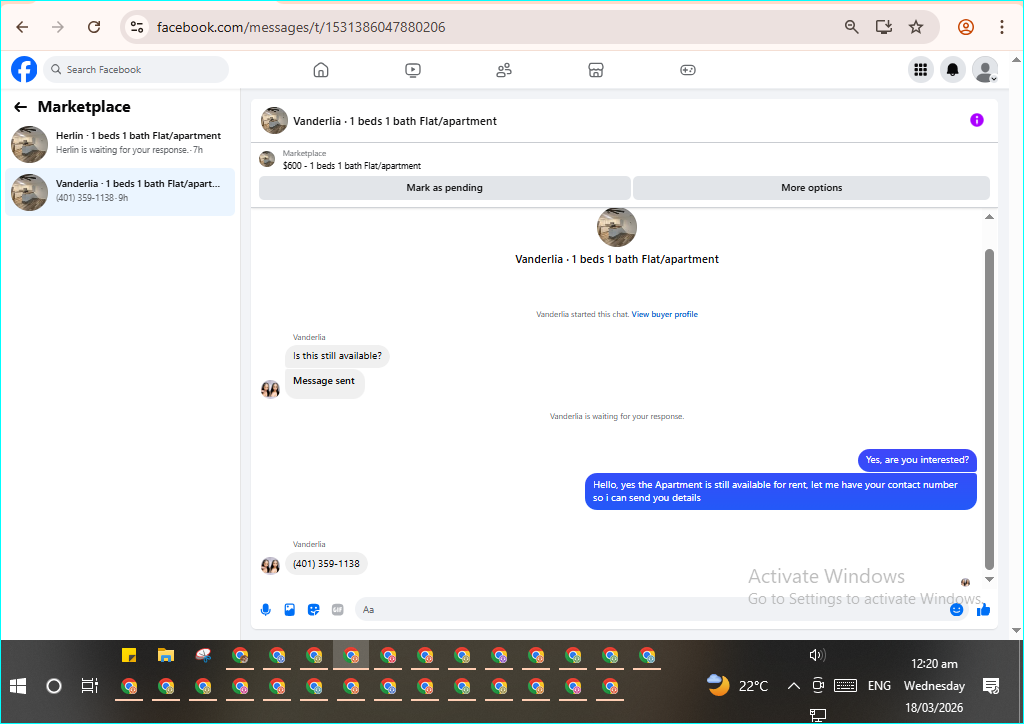The image size is (1024, 724).
Task: Open the Herlin conversation
Action: [120, 144]
